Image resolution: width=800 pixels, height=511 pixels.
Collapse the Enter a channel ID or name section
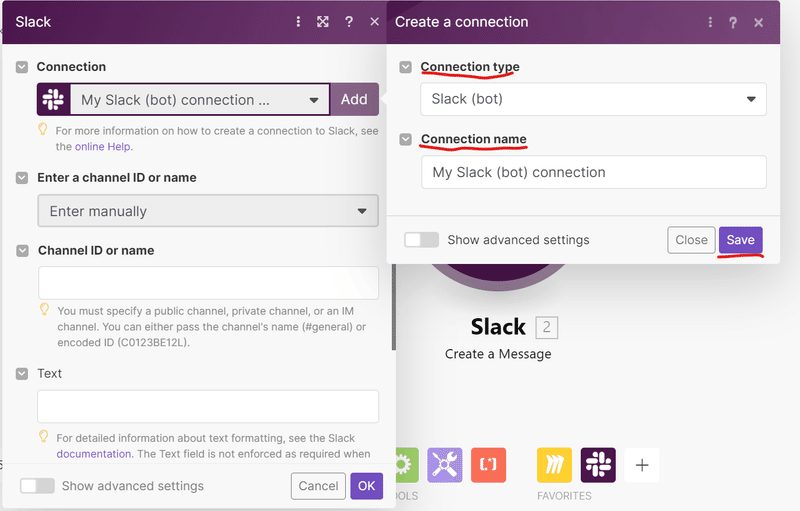point(22,177)
